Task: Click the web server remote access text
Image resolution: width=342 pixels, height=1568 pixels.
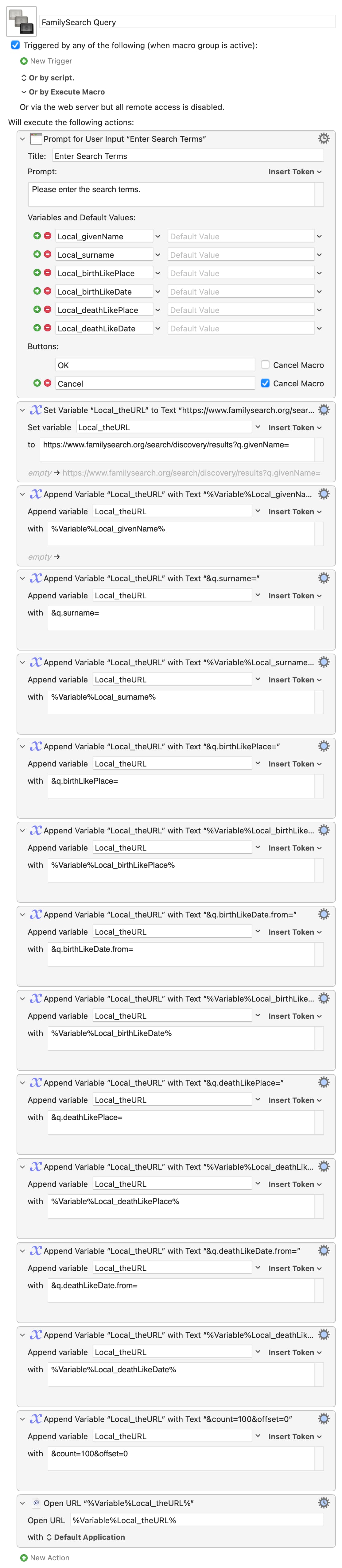Action: 122,106
